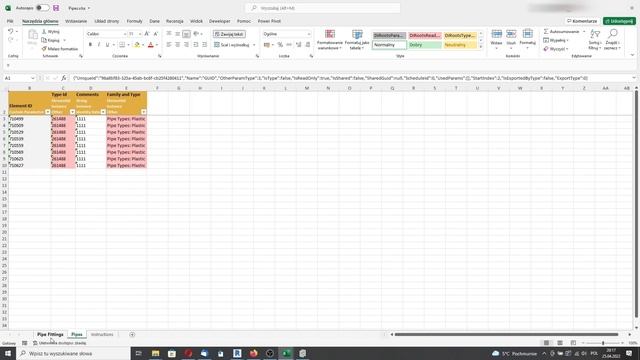Click the search box in the title bar
Image resolution: width=640 pixels, height=360 pixels.
tap(322, 8)
